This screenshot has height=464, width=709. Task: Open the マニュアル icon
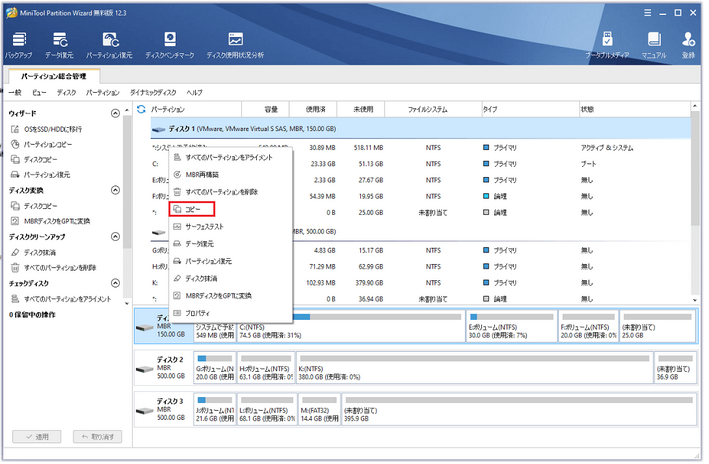coord(654,45)
